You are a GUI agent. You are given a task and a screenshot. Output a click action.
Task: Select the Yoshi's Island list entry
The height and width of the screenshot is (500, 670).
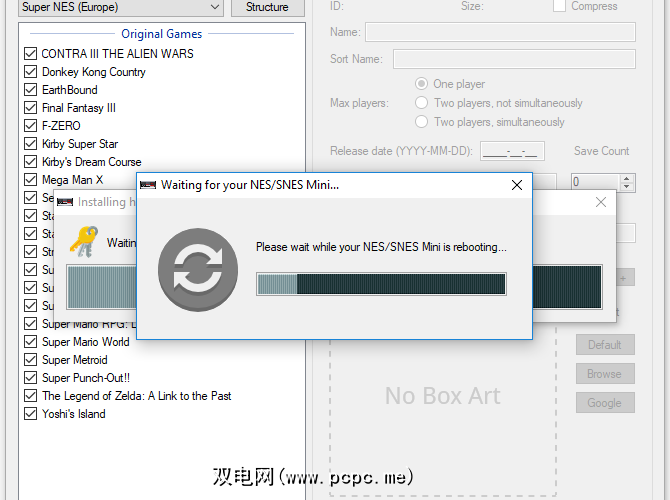click(73, 414)
